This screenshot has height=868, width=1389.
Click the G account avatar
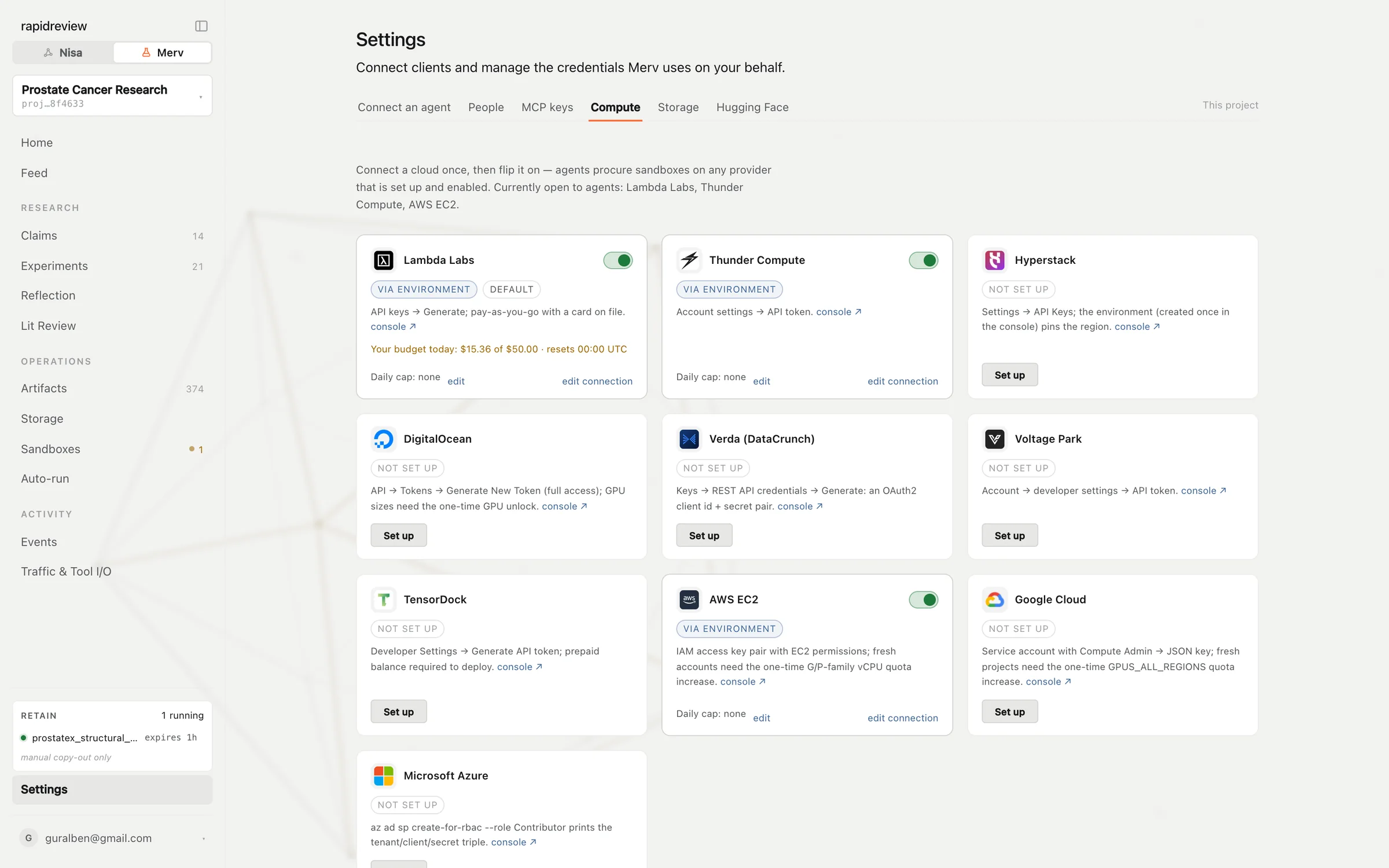[28, 838]
